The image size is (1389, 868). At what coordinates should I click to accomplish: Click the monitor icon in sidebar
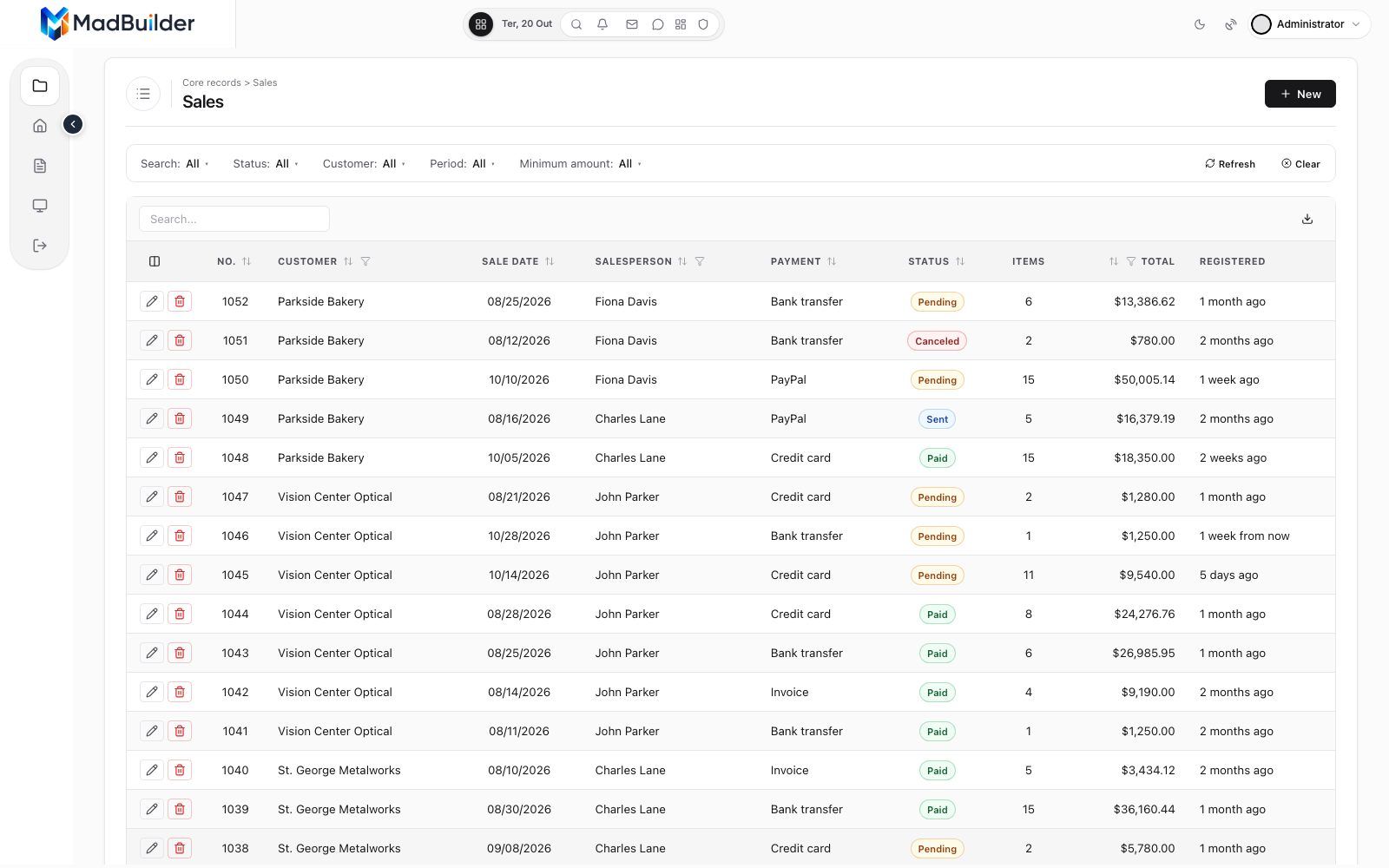[40, 206]
